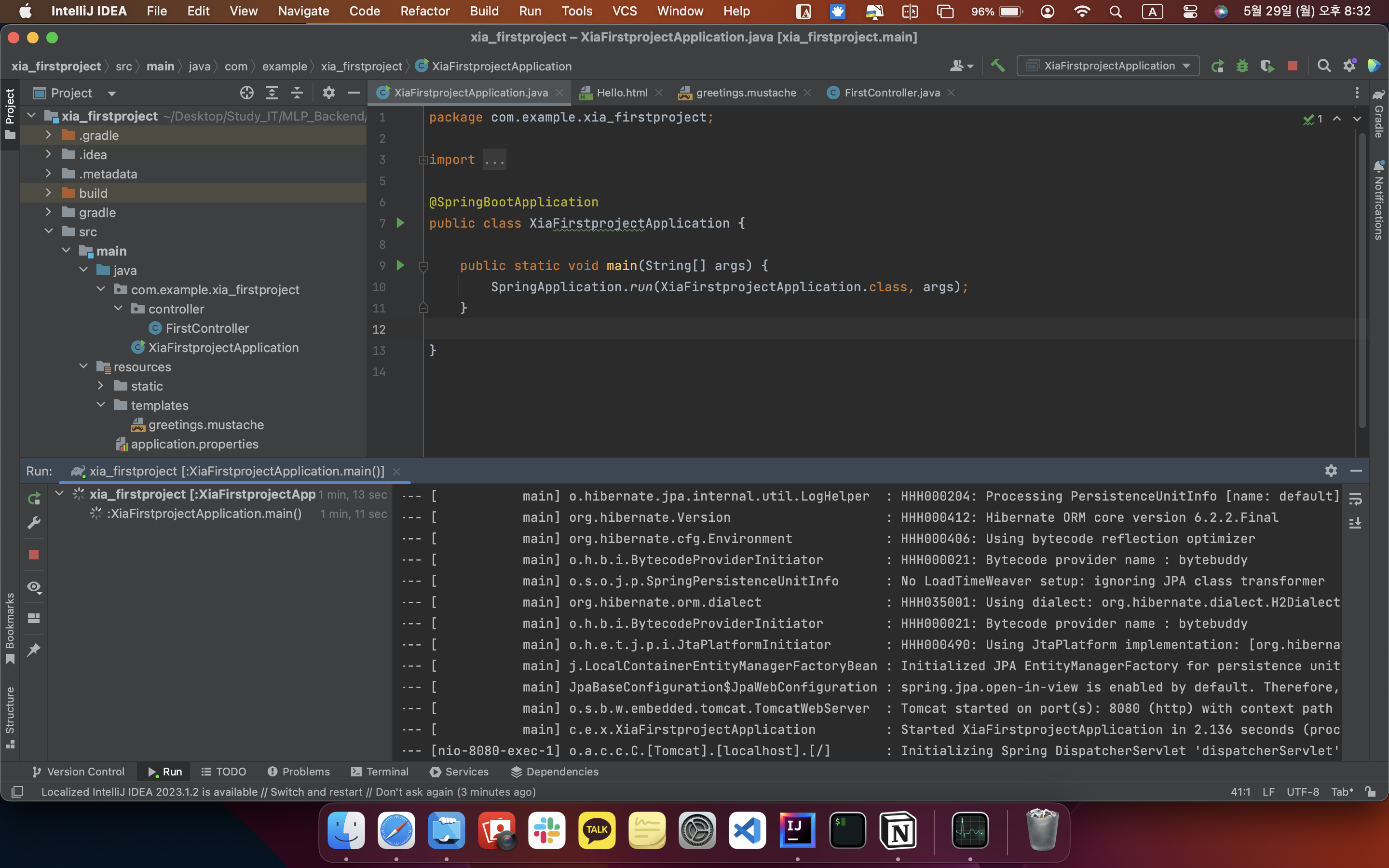
Task: Click Select Opened File crosshair icon
Action: pyautogui.click(x=247, y=93)
